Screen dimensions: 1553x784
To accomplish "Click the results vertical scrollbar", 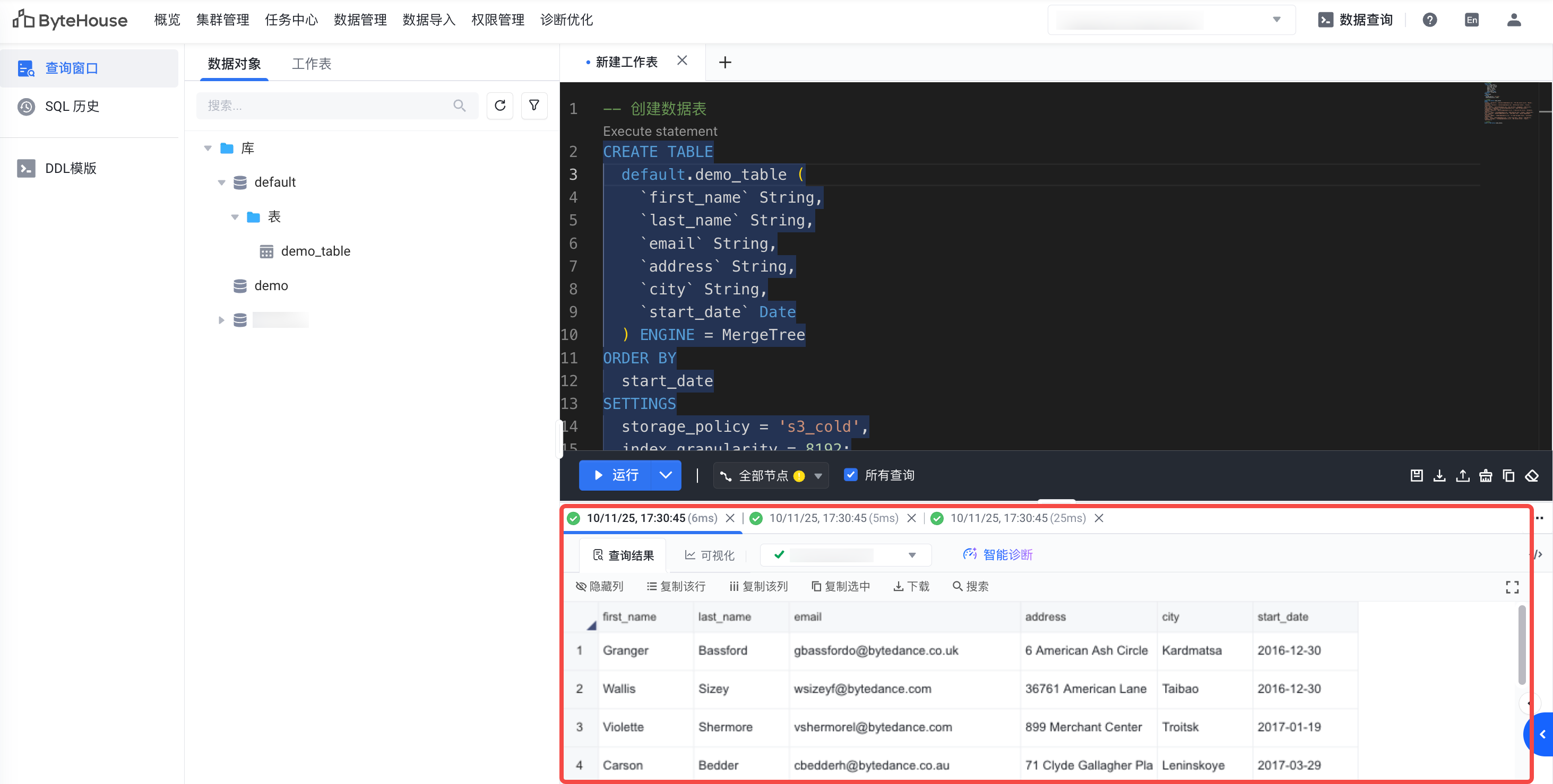I will (x=1521, y=645).
